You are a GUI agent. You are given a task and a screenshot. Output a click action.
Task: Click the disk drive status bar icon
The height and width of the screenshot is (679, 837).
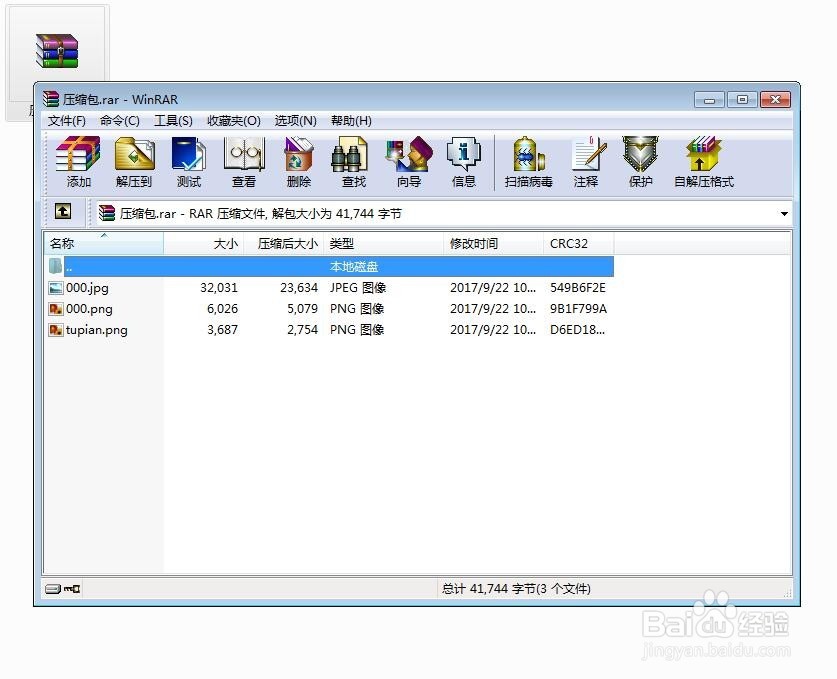pyautogui.click(x=53, y=589)
